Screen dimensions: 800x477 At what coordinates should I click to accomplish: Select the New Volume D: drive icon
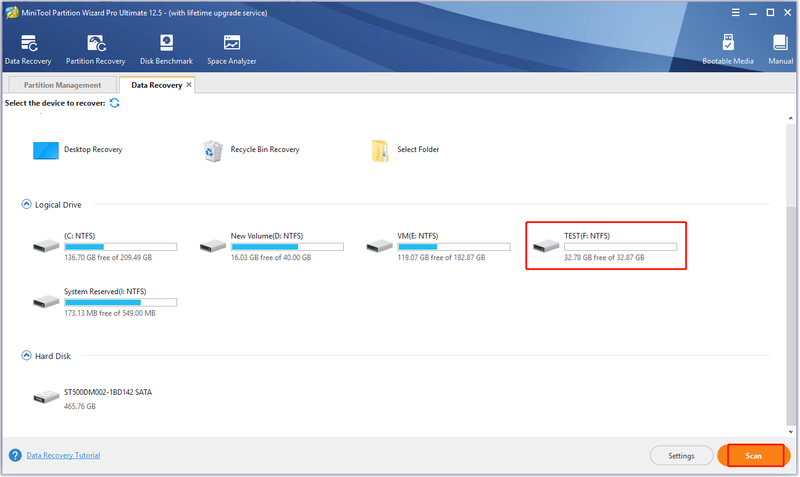213,246
